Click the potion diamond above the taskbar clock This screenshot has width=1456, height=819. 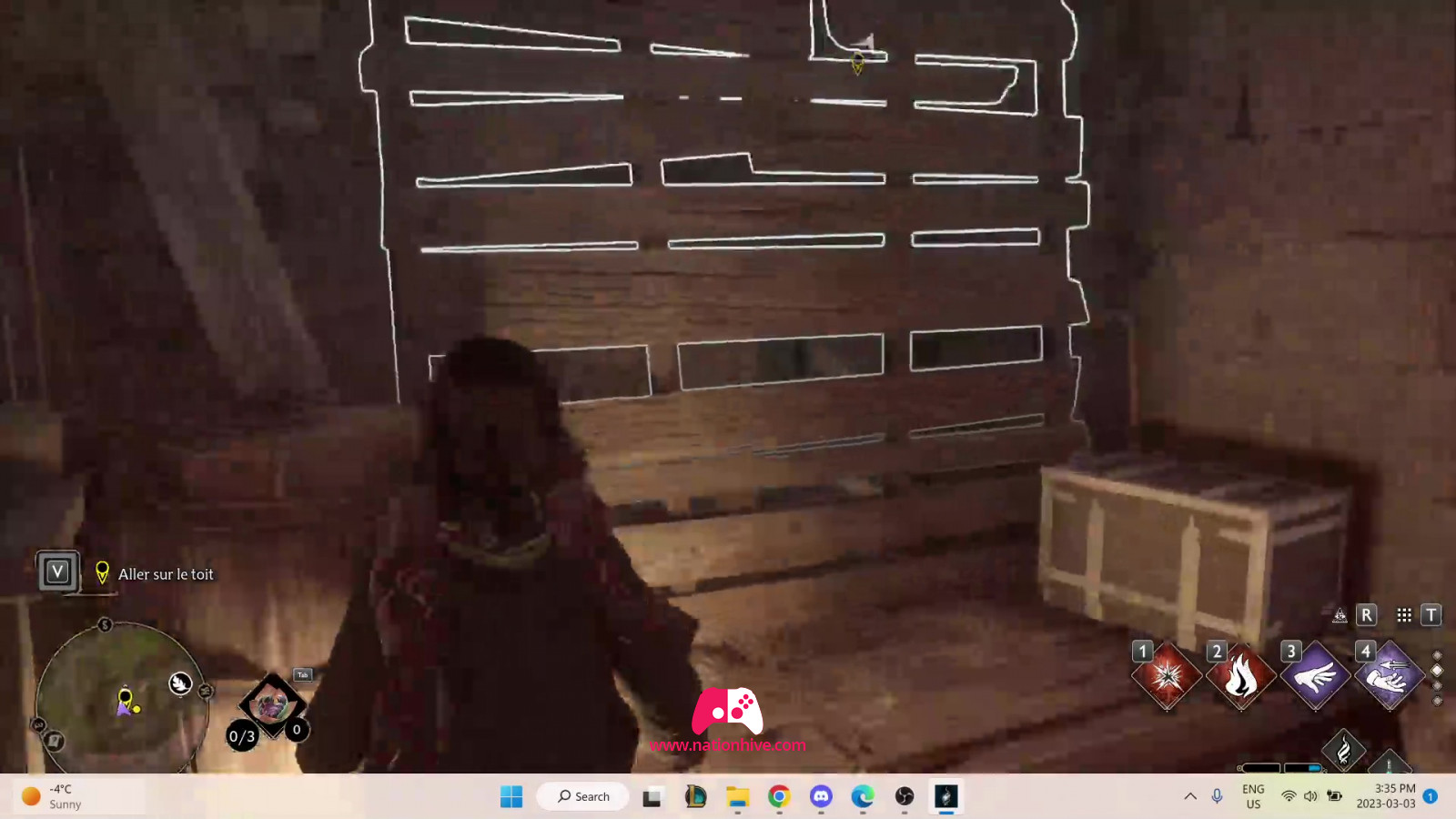pyautogui.click(x=1389, y=763)
